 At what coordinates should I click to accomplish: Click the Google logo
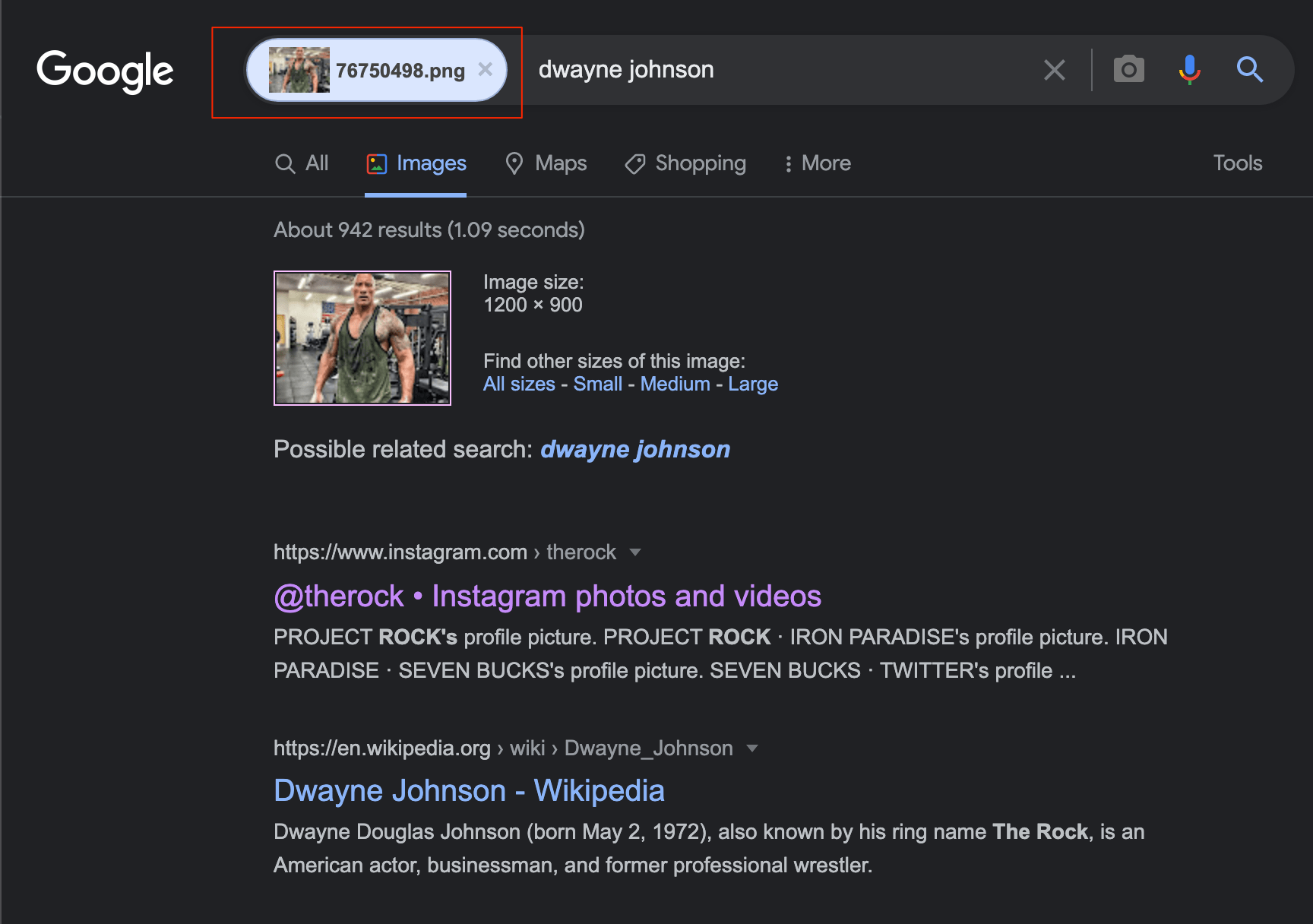[105, 71]
